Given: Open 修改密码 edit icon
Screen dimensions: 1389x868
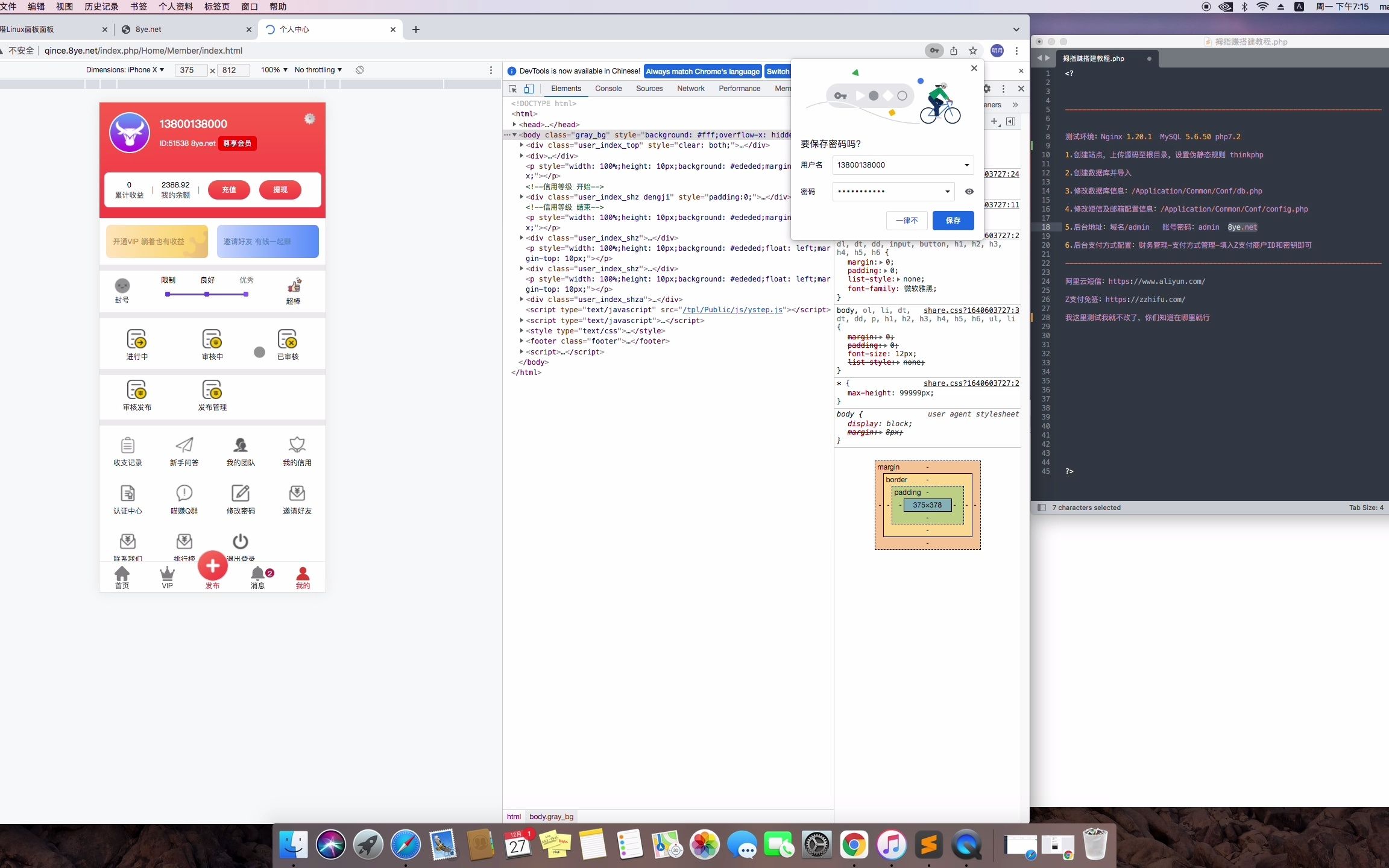Looking at the screenshot, I should (241, 493).
